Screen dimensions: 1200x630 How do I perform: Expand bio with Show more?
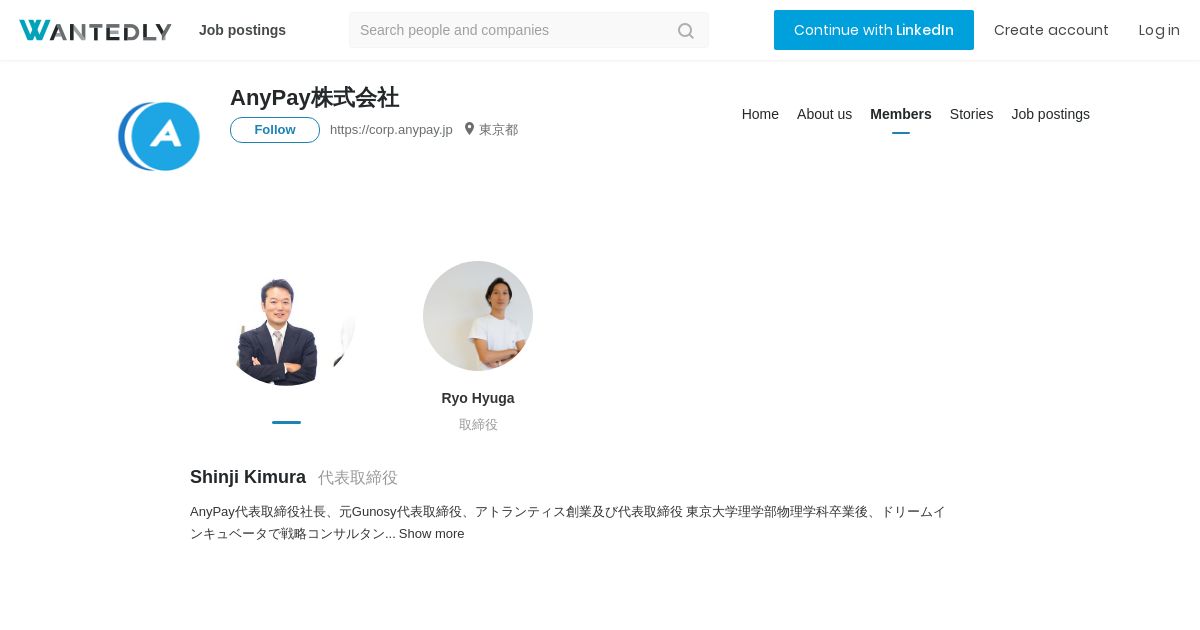coord(432,534)
